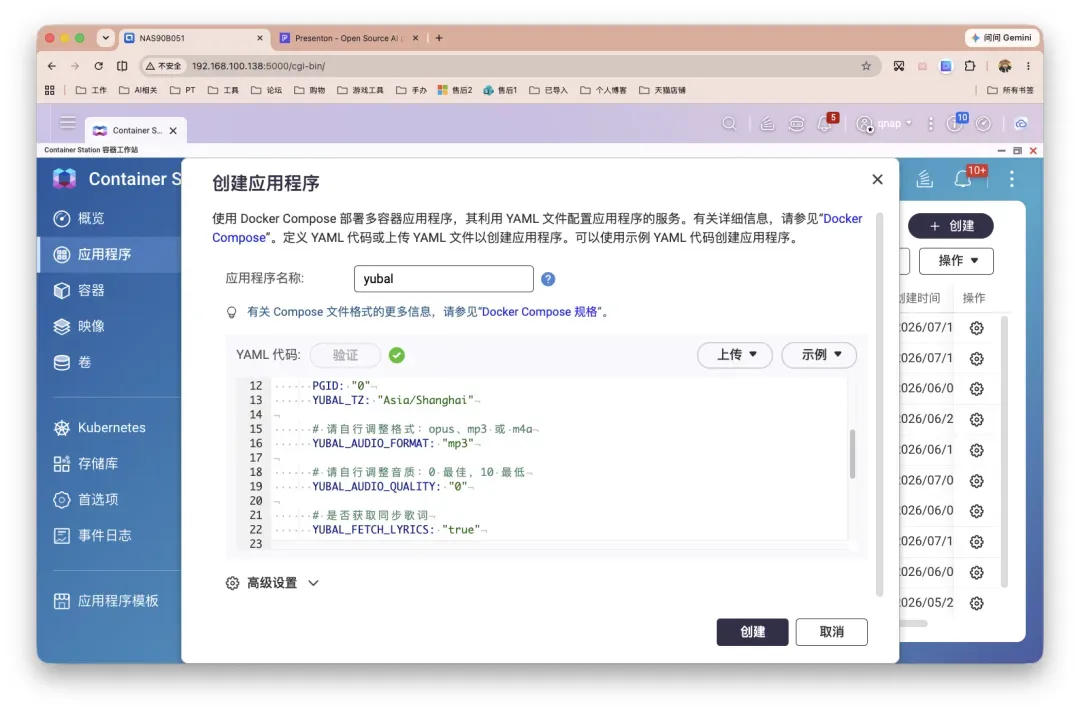The image size is (1080, 712).
Task: Close the 创建应用程序 dialog
Action: (x=877, y=179)
